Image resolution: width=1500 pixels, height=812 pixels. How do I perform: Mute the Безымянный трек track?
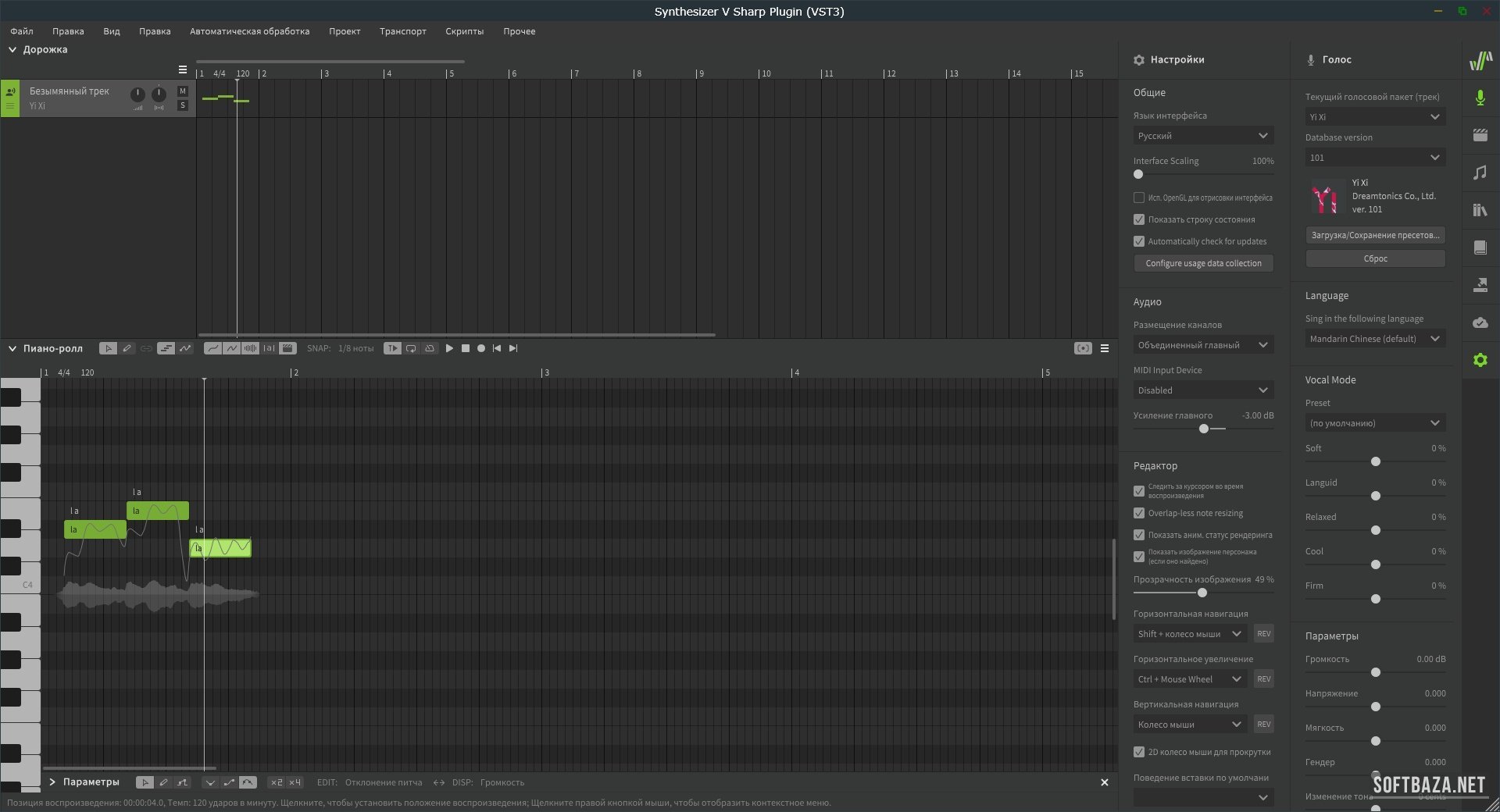click(x=183, y=91)
